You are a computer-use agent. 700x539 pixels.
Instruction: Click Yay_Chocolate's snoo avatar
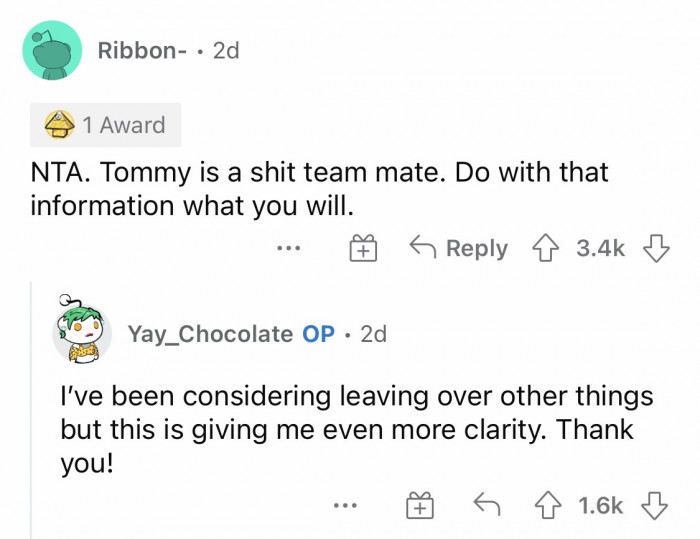point(80,331)
